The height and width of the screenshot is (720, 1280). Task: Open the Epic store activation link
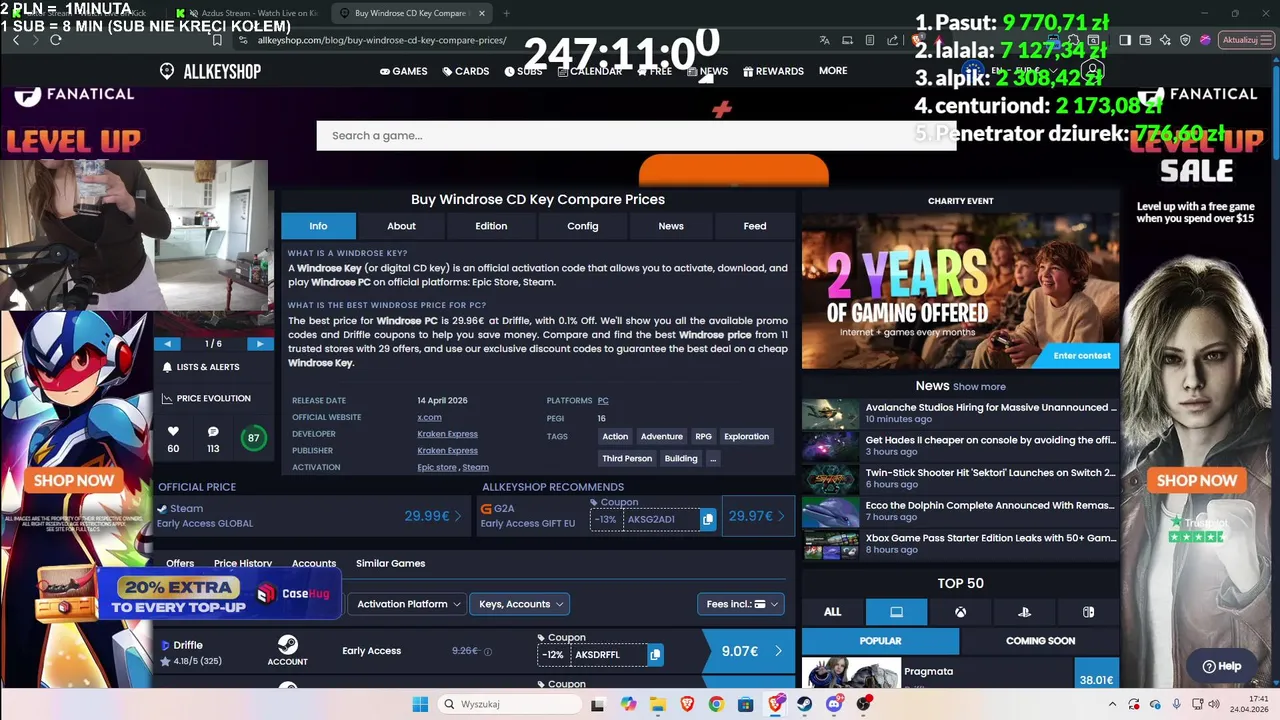coord(436,467)
